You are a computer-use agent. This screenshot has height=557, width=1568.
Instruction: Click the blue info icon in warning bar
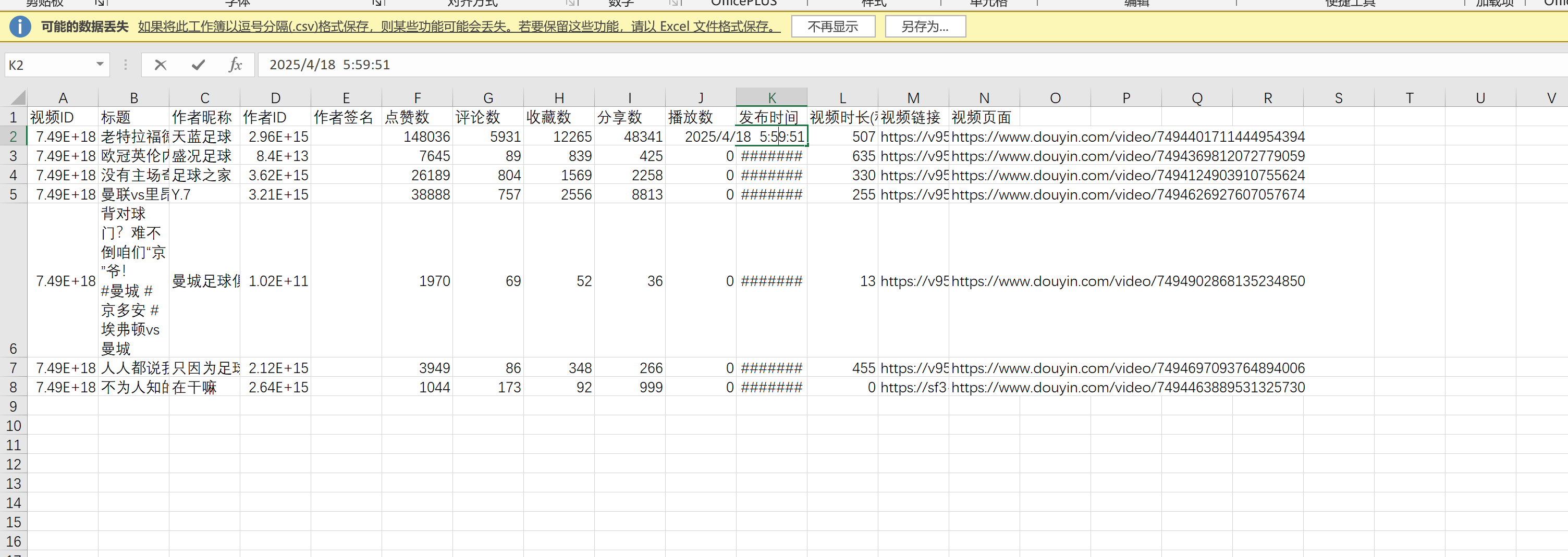20,27
